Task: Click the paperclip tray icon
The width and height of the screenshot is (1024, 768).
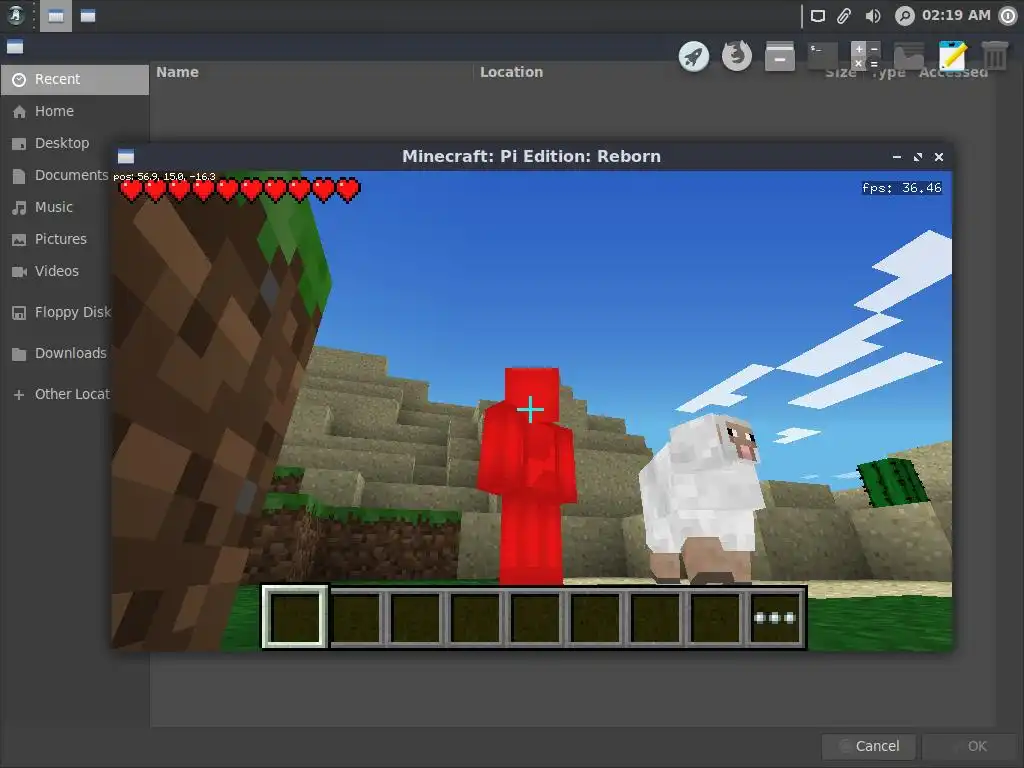Action: tap(844, 16)
